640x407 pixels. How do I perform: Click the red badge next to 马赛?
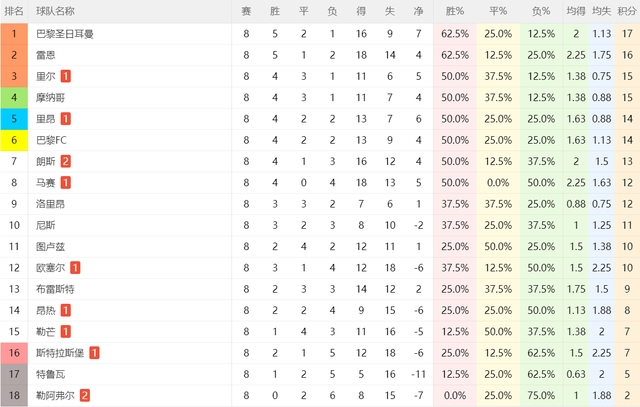pyautogui.click(x=66, y=182)
